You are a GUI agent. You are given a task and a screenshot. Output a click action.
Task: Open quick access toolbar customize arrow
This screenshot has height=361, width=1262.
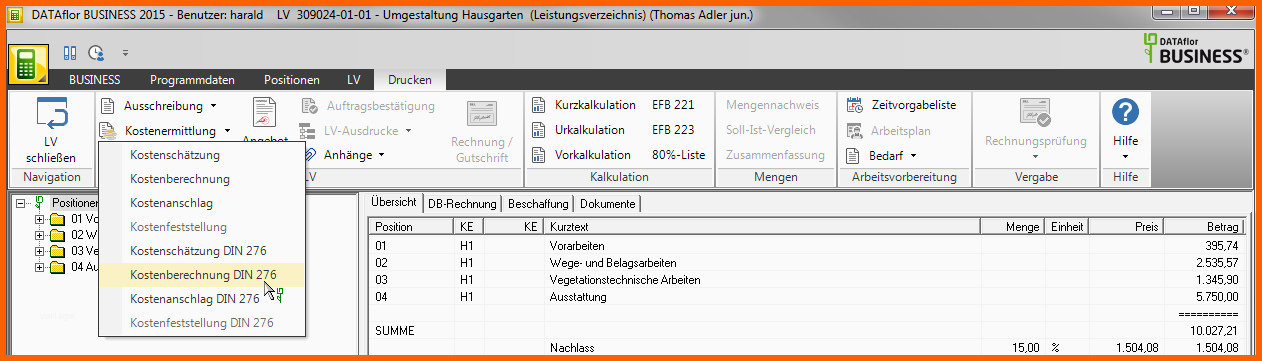pos(125,52)
